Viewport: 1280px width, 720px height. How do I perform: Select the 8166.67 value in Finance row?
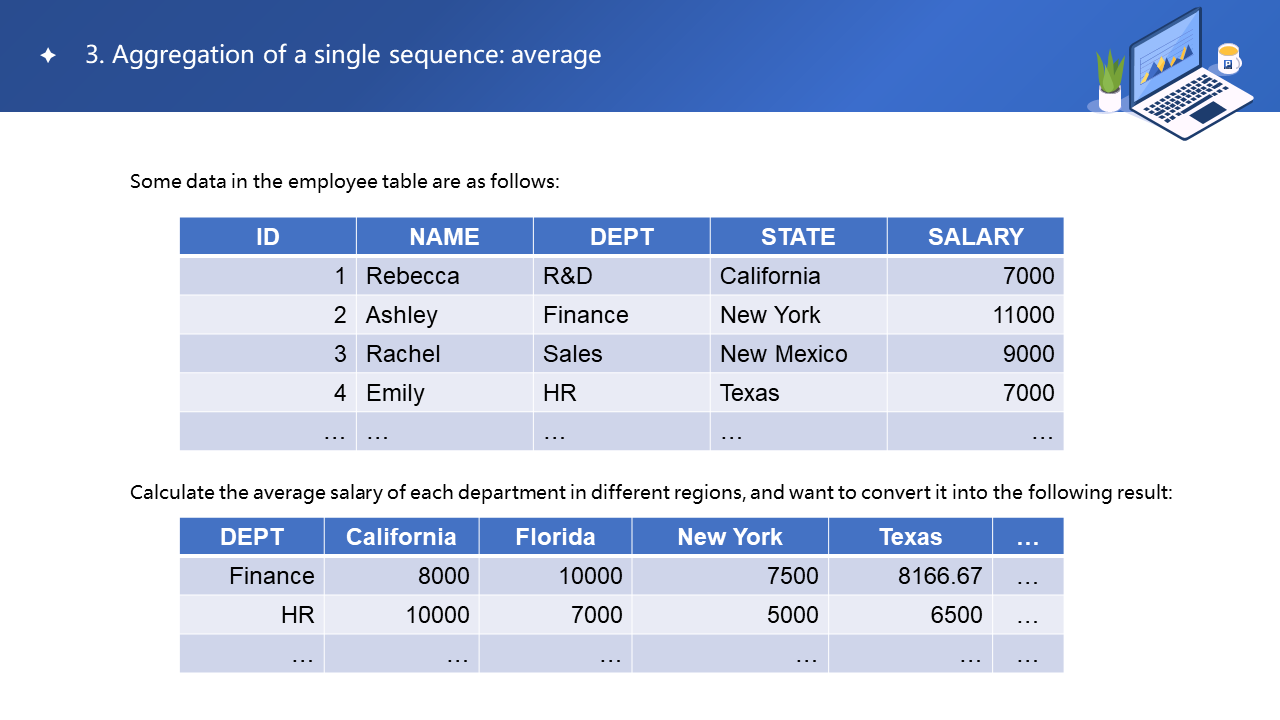941,576
